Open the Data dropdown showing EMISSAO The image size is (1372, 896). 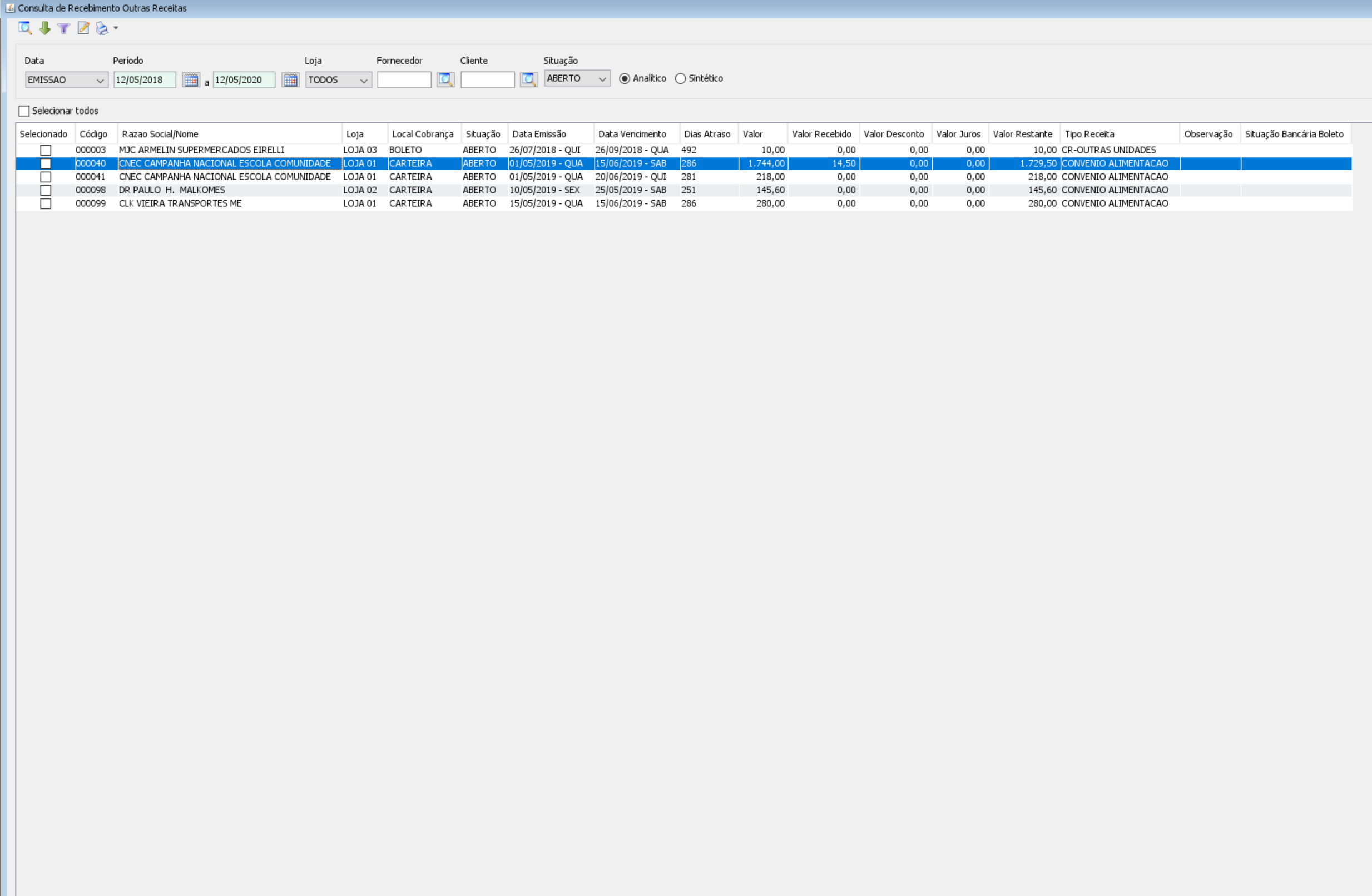[x=66, y=79]
